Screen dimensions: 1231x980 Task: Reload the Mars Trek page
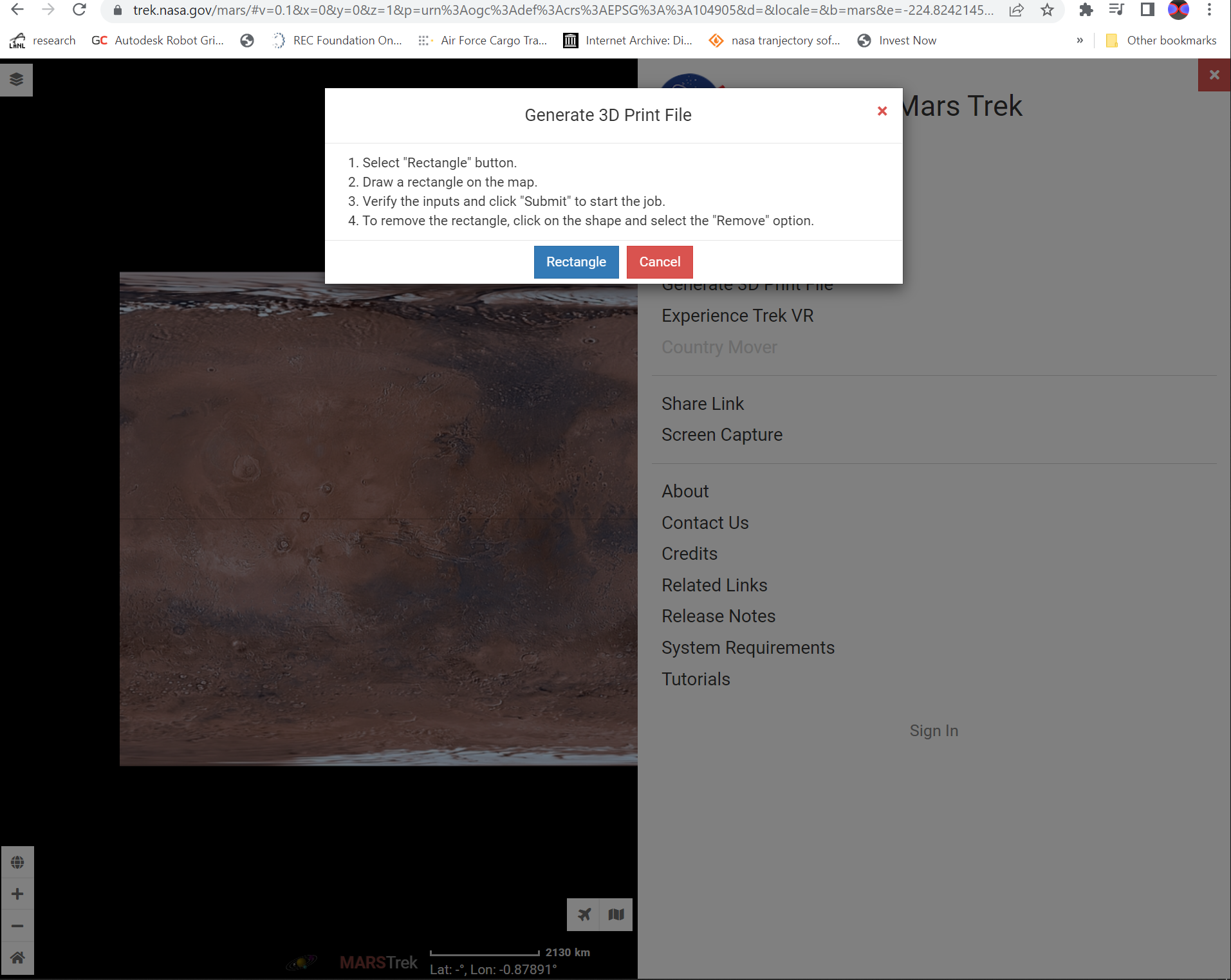click(79, 10)
